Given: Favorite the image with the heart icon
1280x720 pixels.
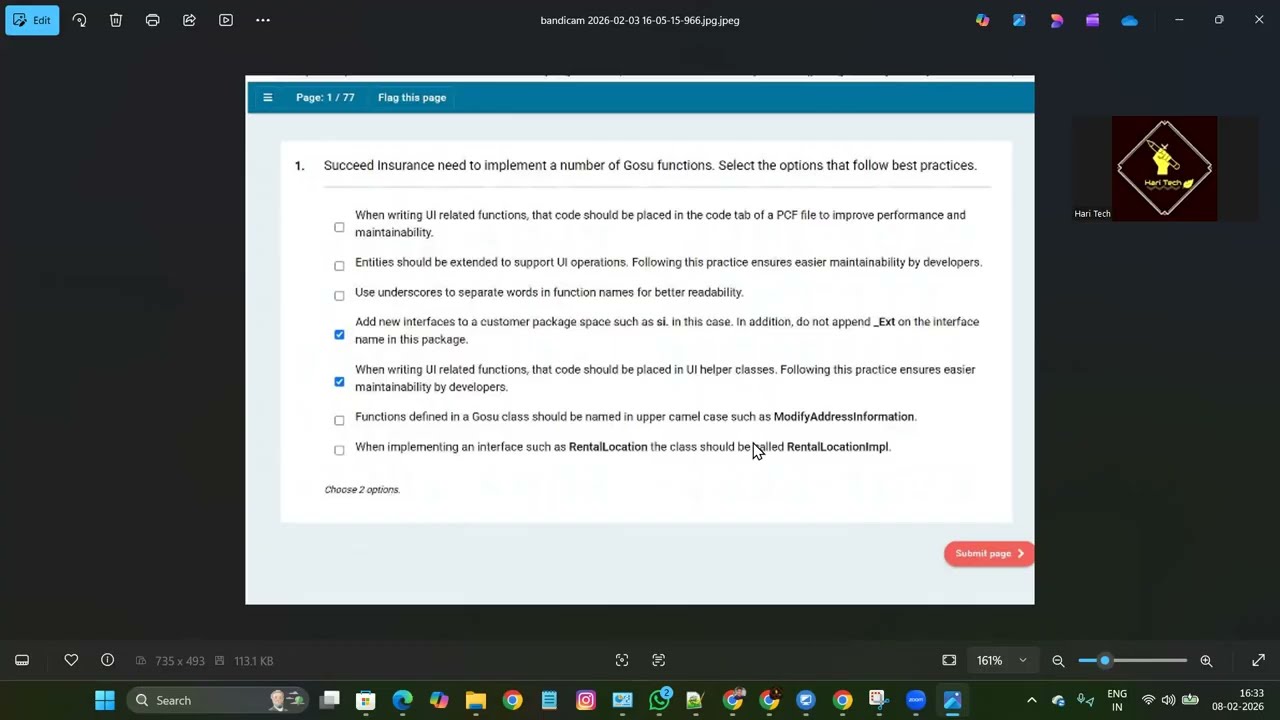Looking at the screenshot, I should [71, 660].
